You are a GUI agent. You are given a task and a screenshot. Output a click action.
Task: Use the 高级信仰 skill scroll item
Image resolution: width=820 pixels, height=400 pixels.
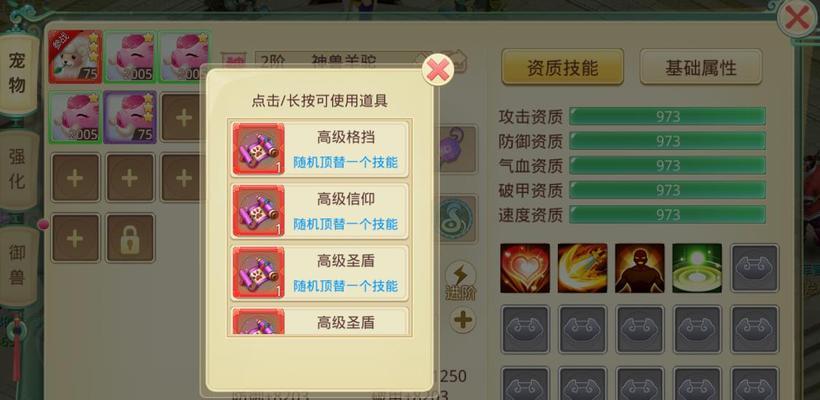pyautogui.click(x=320, y=211)
